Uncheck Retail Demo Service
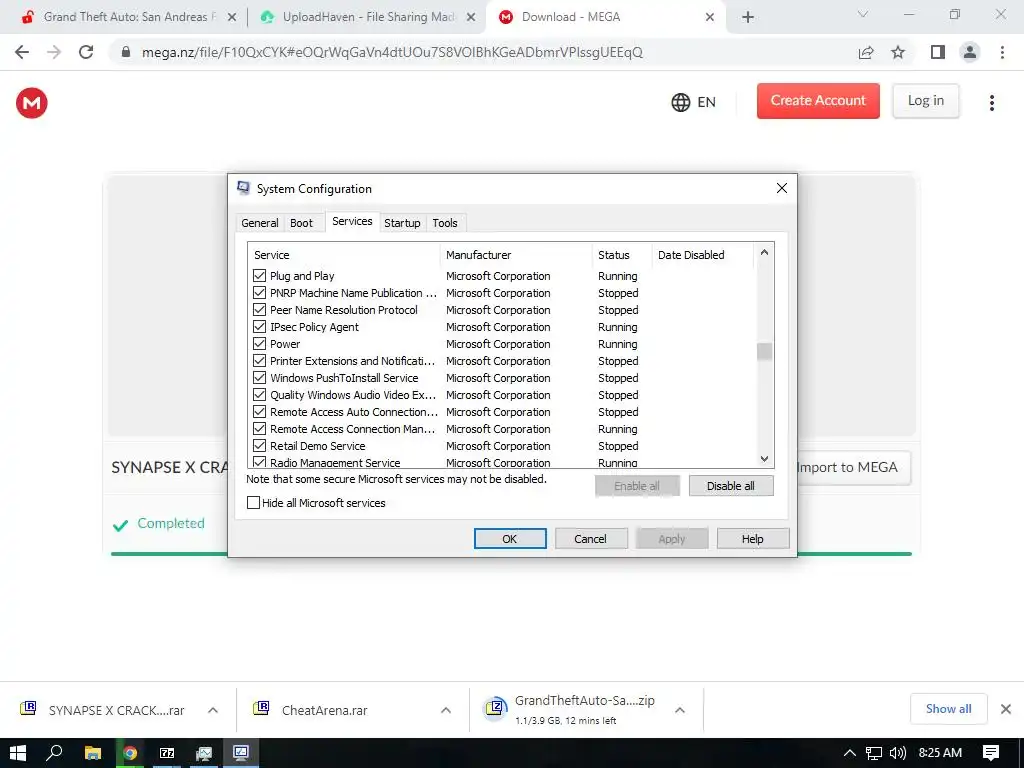 tap(259, 445)
